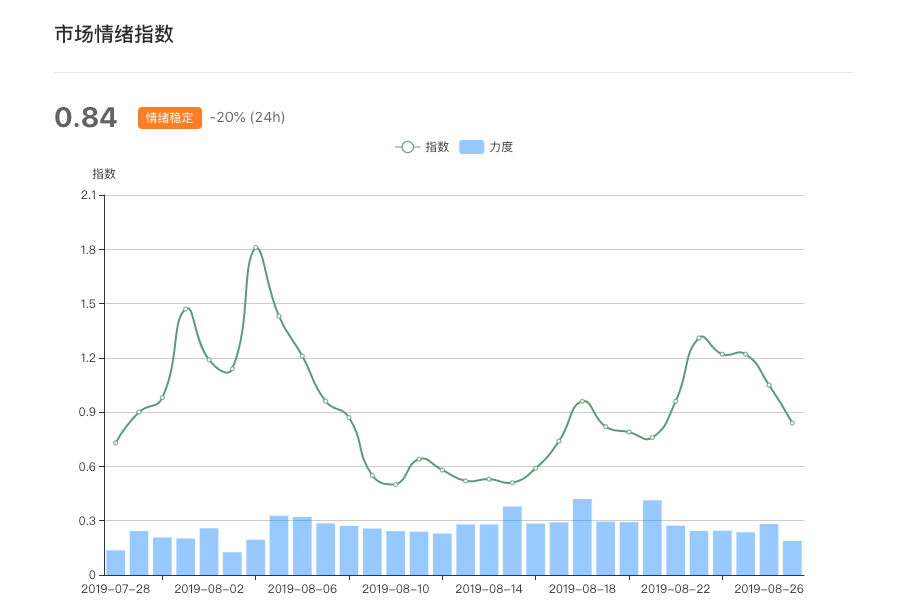Select the line peak point near 1.47
This screenshot has height=614, width=901.
186,309
